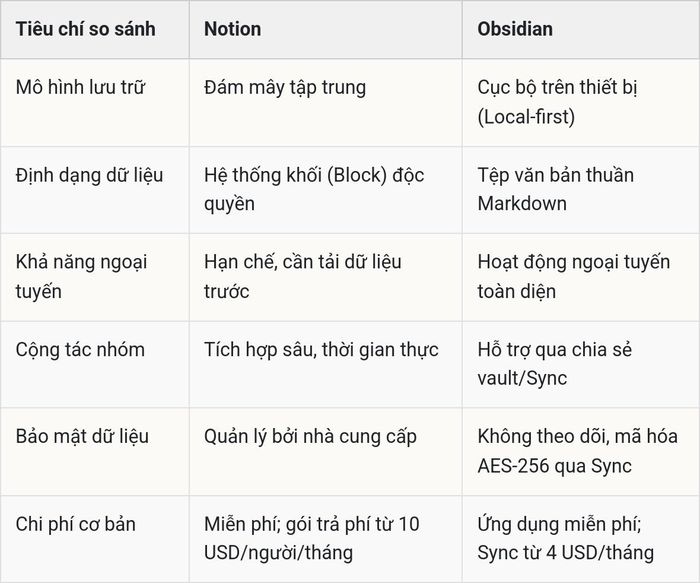Click the 'mã hóa AES-256 qua Sync' cell

click(x=577, y=451)
